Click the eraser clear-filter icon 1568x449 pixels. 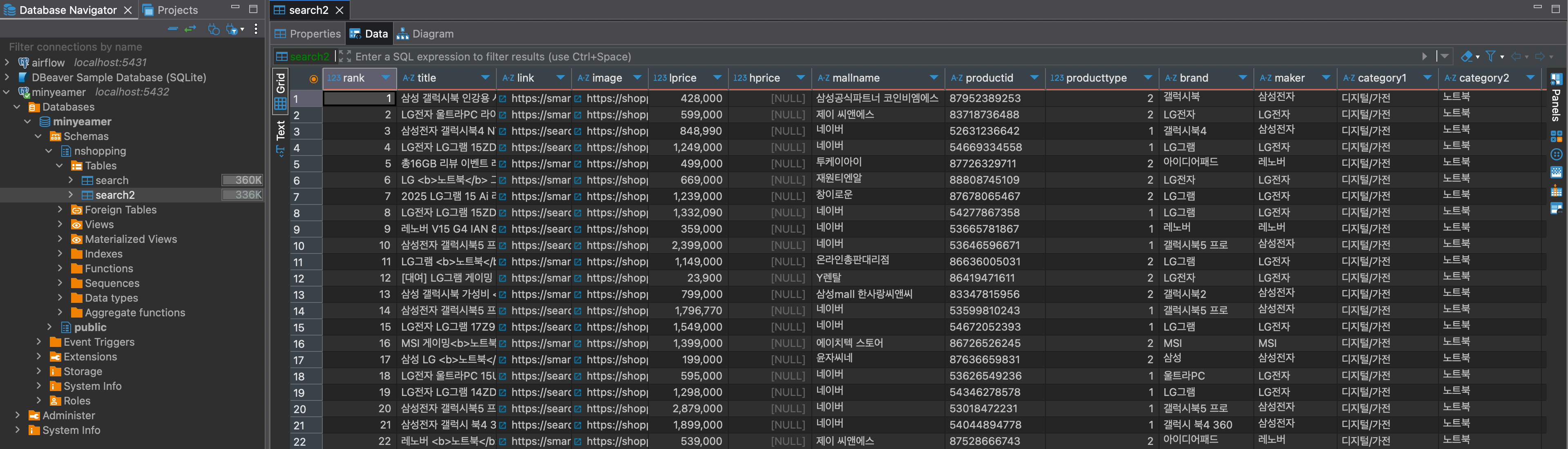[x=1466, y=57]
